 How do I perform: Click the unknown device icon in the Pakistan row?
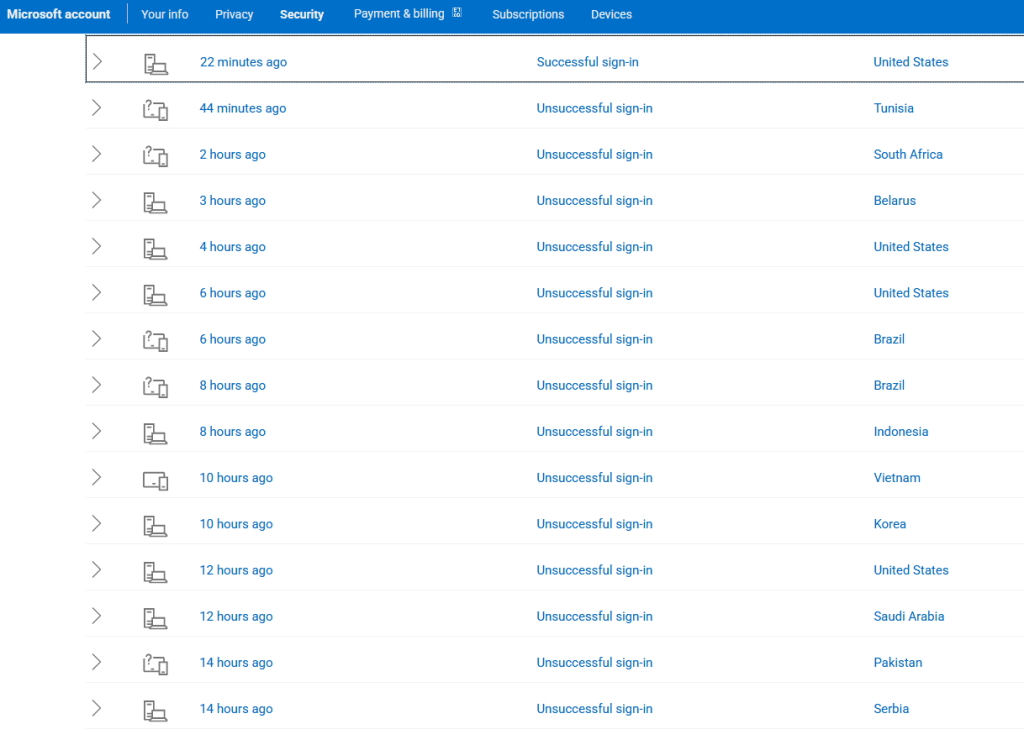tap(155, 663)
